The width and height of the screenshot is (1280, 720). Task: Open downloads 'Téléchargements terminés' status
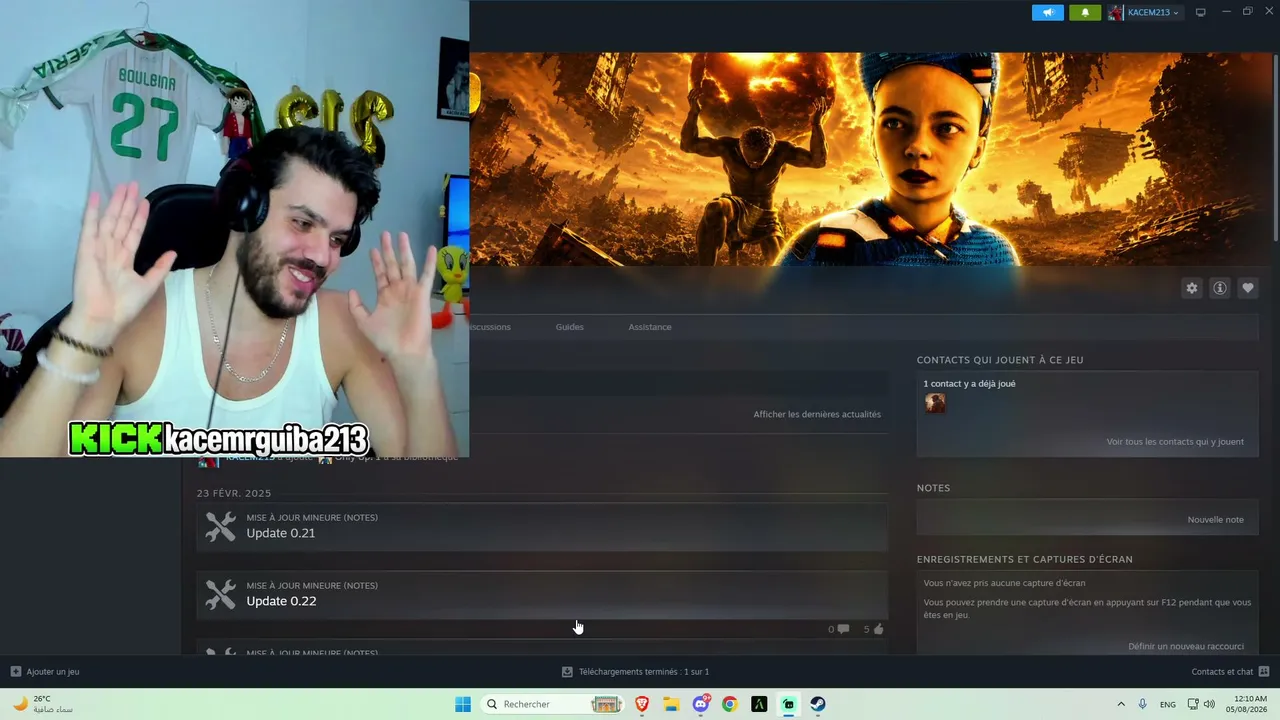pos(635,672)
